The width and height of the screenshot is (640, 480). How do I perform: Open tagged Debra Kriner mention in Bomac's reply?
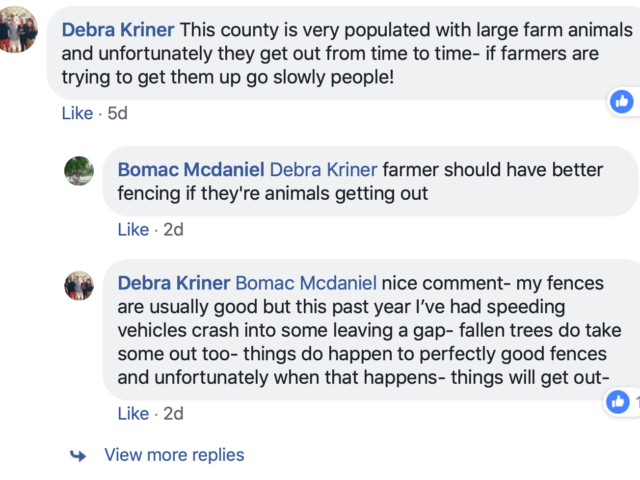pos(323,169)
